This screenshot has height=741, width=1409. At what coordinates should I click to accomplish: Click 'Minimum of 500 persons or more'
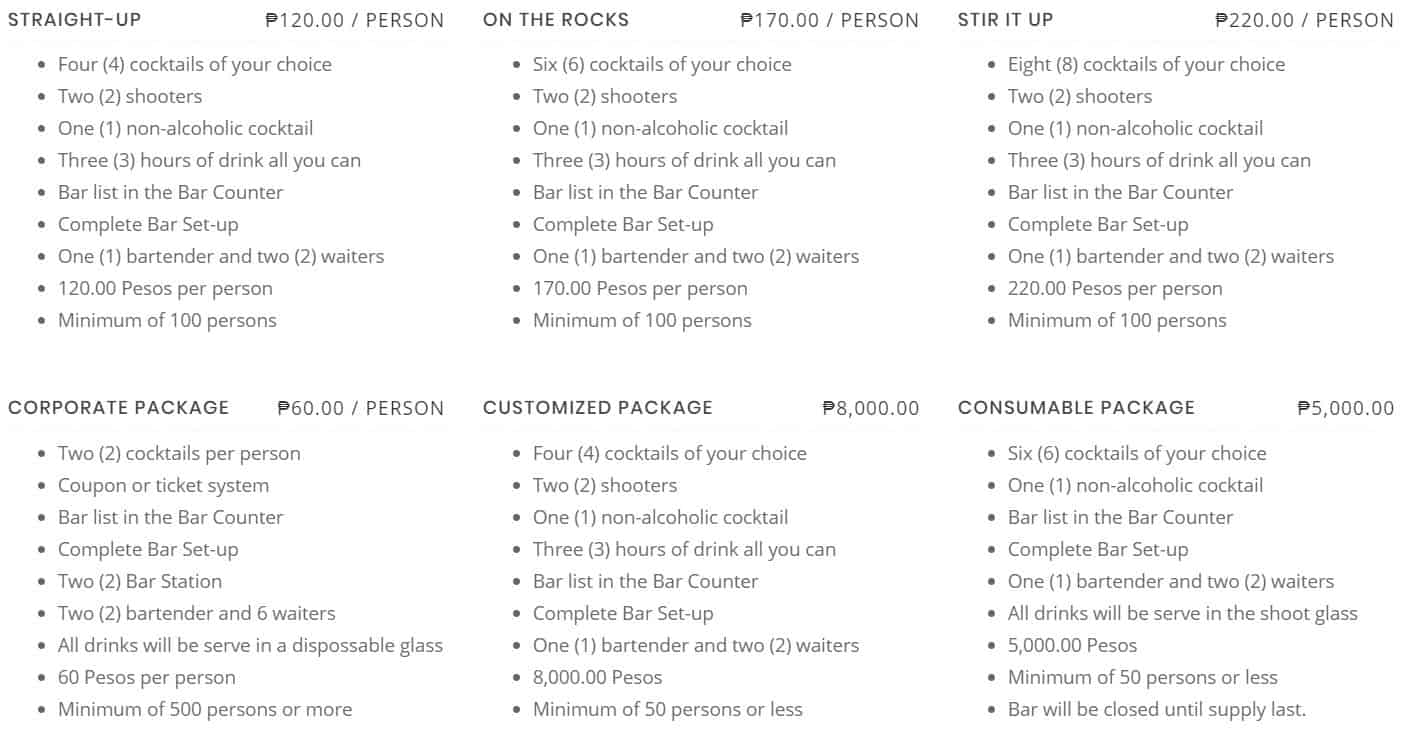205,710
